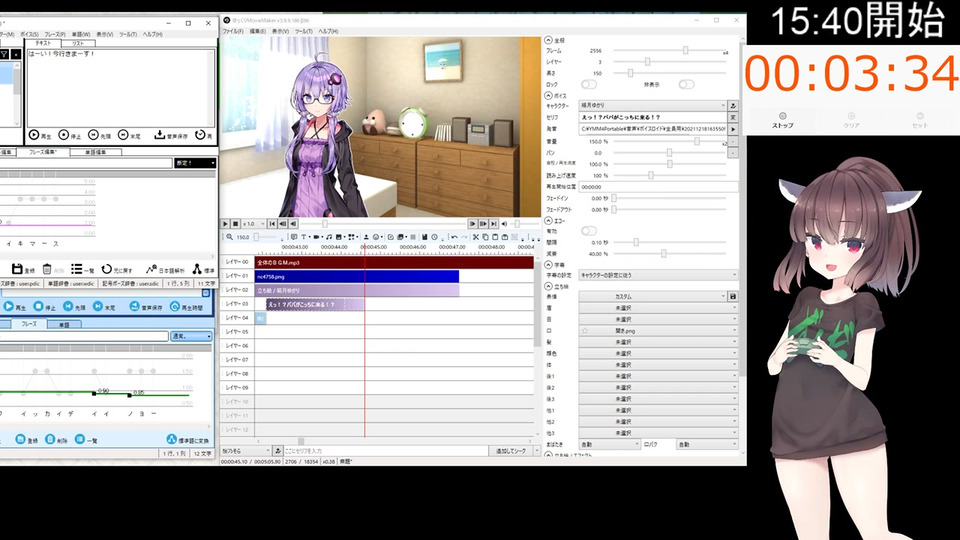
Task: Collapse the エコー echo section
Action: coord(548,220)
